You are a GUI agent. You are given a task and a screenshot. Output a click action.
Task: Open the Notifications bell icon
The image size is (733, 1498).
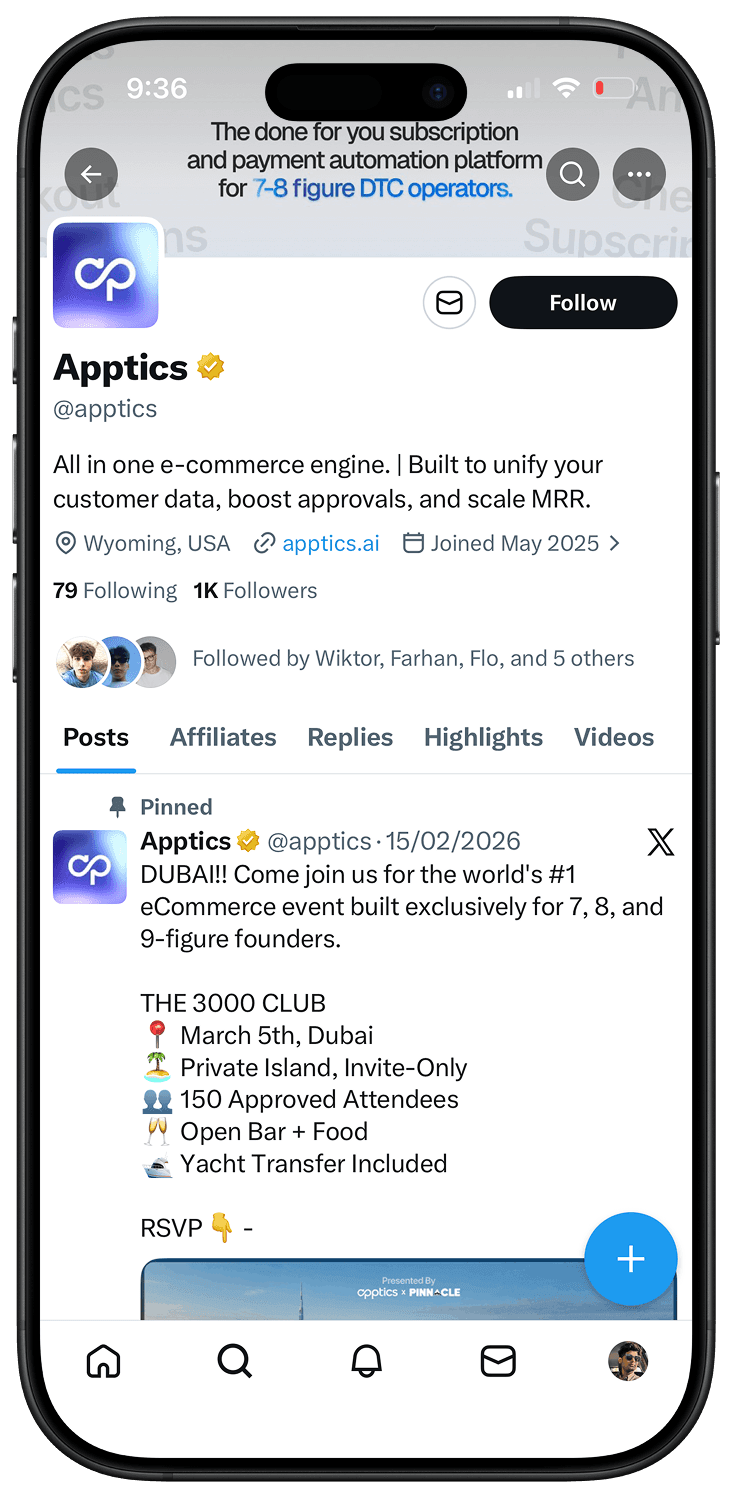(x=367, y=1360)
